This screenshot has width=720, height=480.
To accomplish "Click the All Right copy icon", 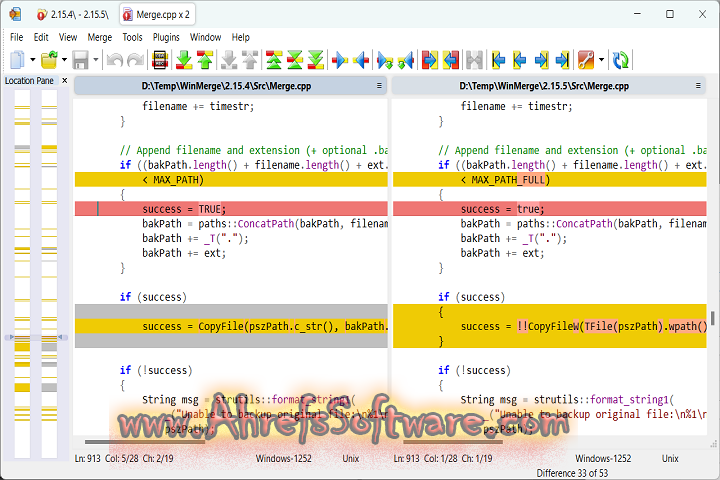I will pos(430,60).
